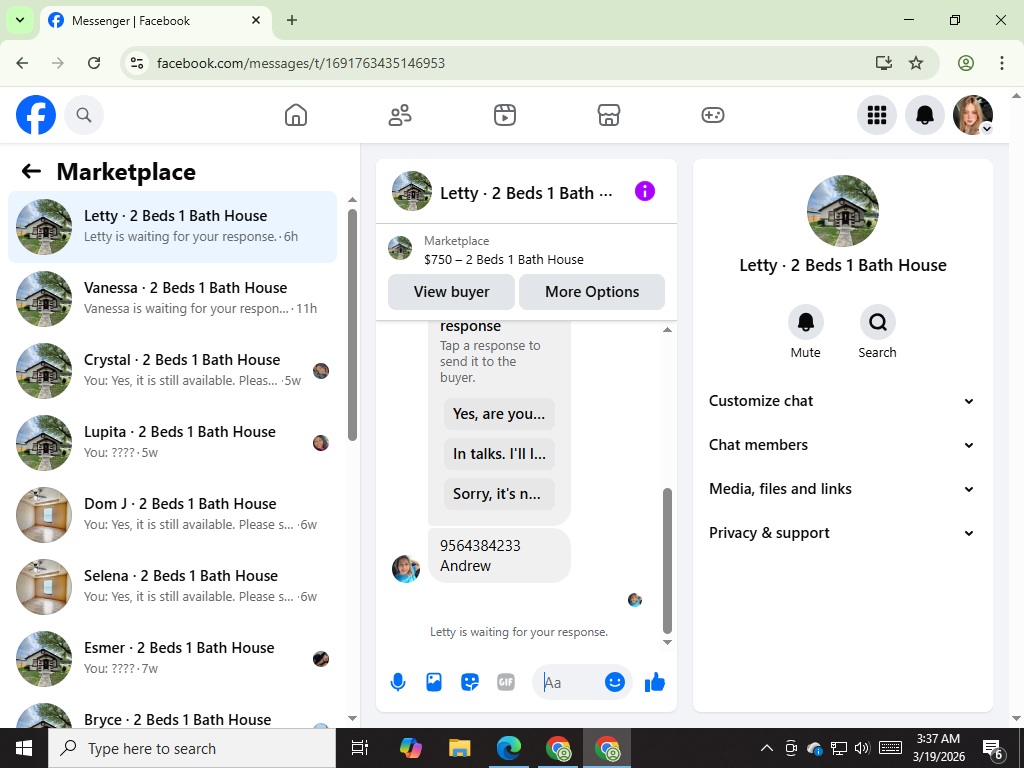Click the browser back button

pos(22,63)
